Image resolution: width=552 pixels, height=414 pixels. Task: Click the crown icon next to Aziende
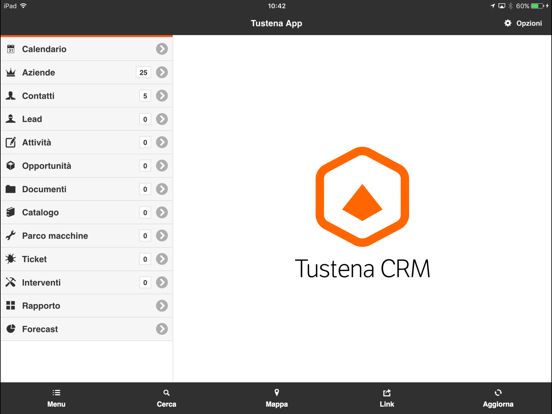coord(11,73)
